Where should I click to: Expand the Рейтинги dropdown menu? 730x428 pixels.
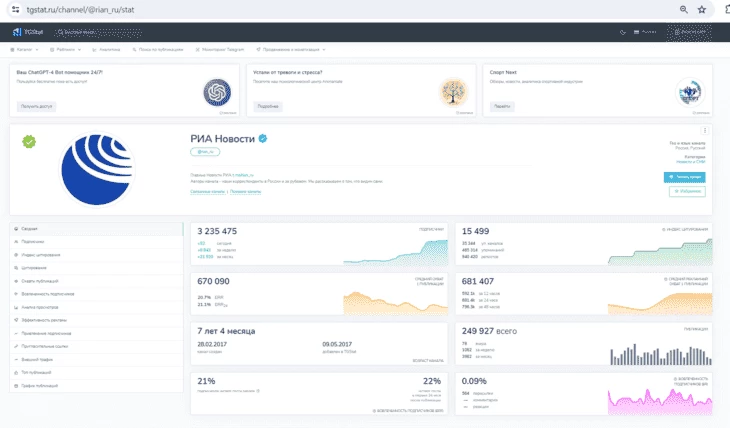(x=66, y=49)
